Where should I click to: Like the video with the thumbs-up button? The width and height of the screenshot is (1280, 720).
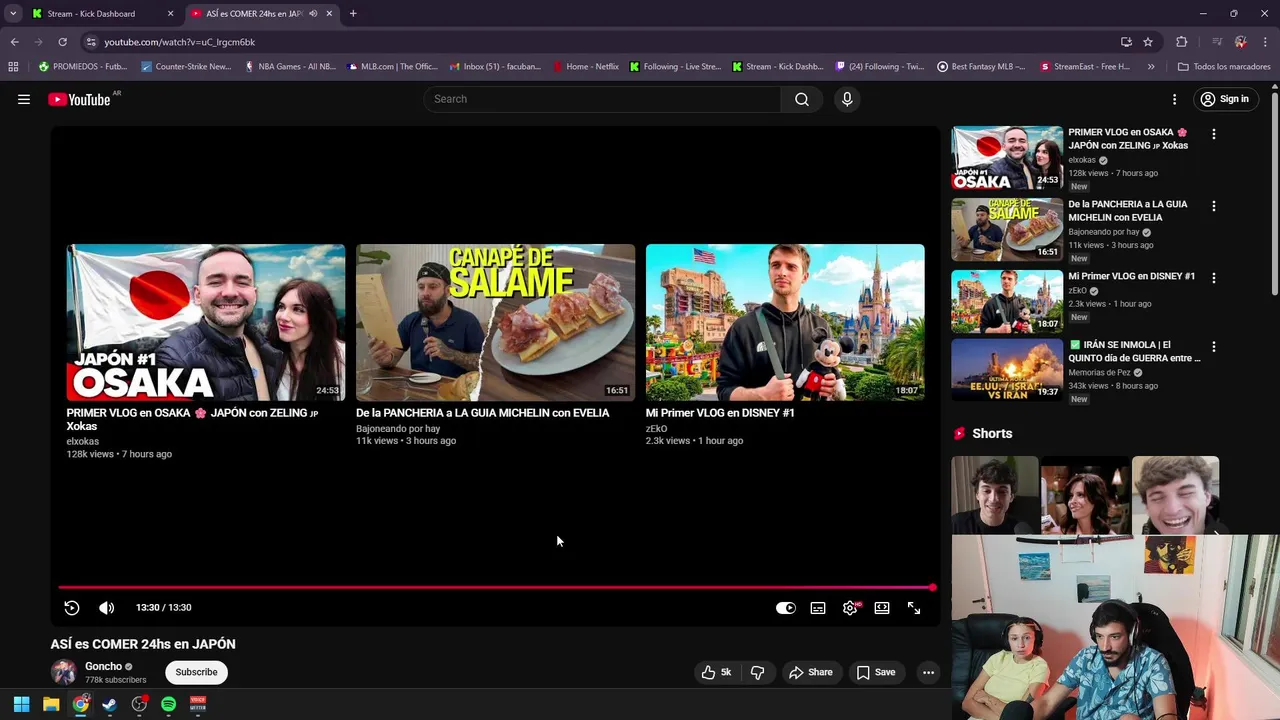[x=717, y=672]
